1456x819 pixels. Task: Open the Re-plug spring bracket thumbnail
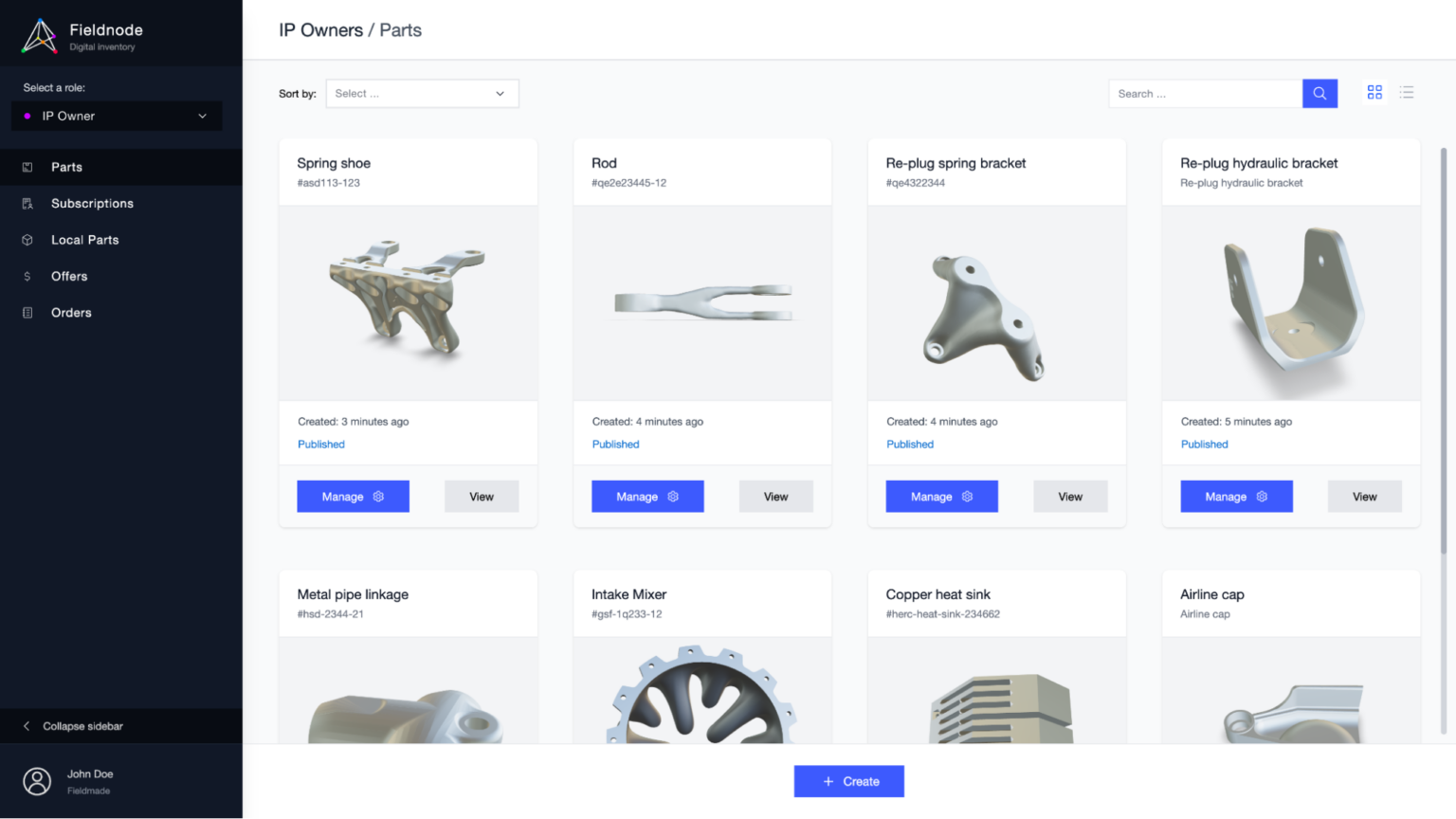pos(996,303)
